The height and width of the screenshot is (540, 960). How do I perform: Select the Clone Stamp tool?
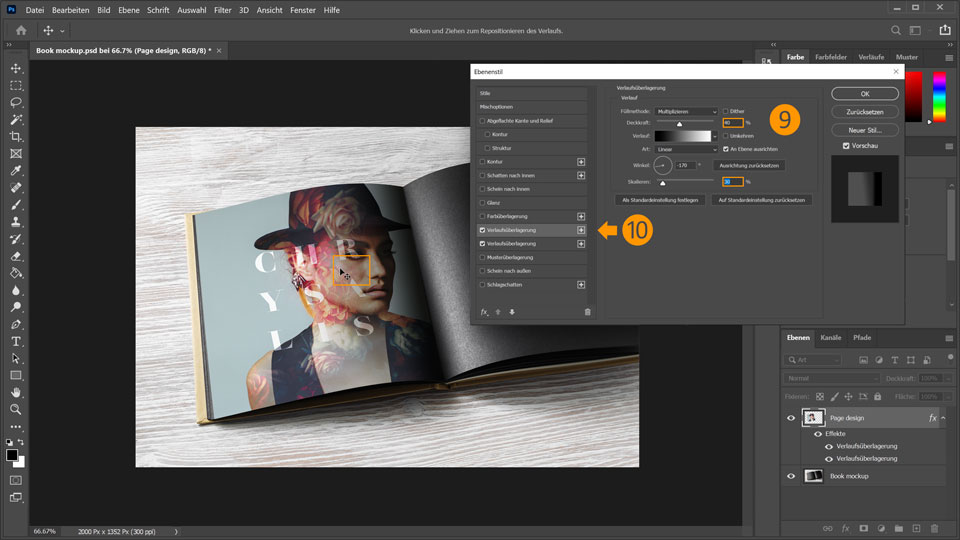(16, 222)
